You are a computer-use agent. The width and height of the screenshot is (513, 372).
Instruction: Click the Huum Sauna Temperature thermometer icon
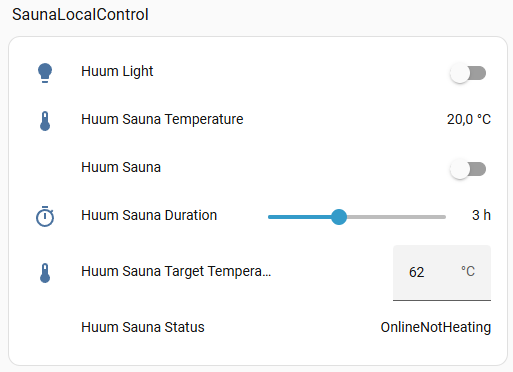pos(45,121)
